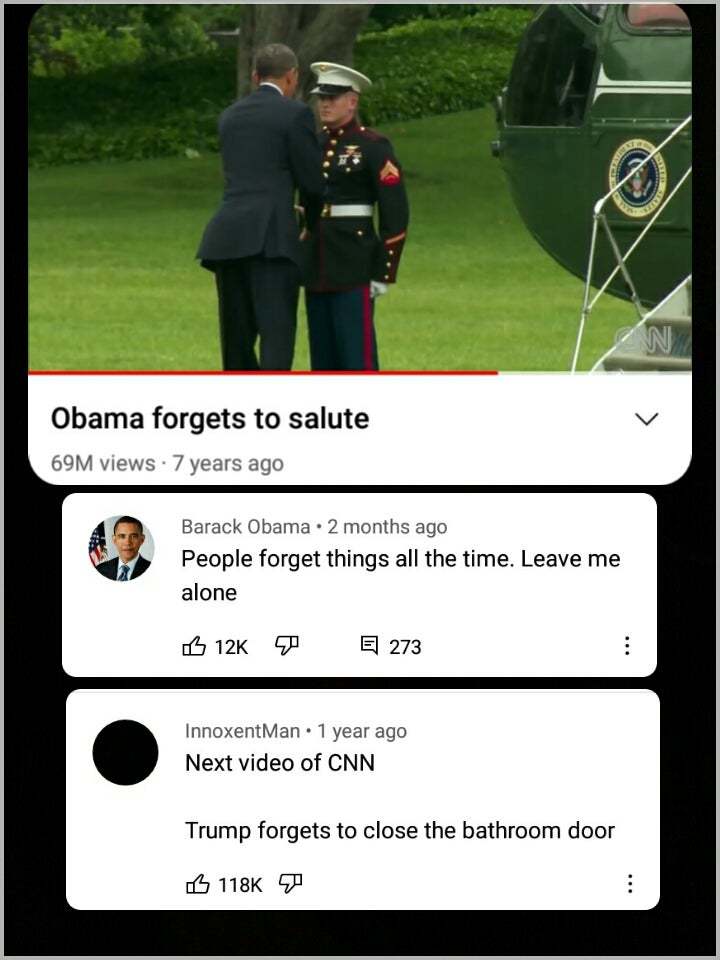Screen dimensions: 720x960
Task: Open more options for InnoxentMan's comment
Action: (x=629, y=883)
